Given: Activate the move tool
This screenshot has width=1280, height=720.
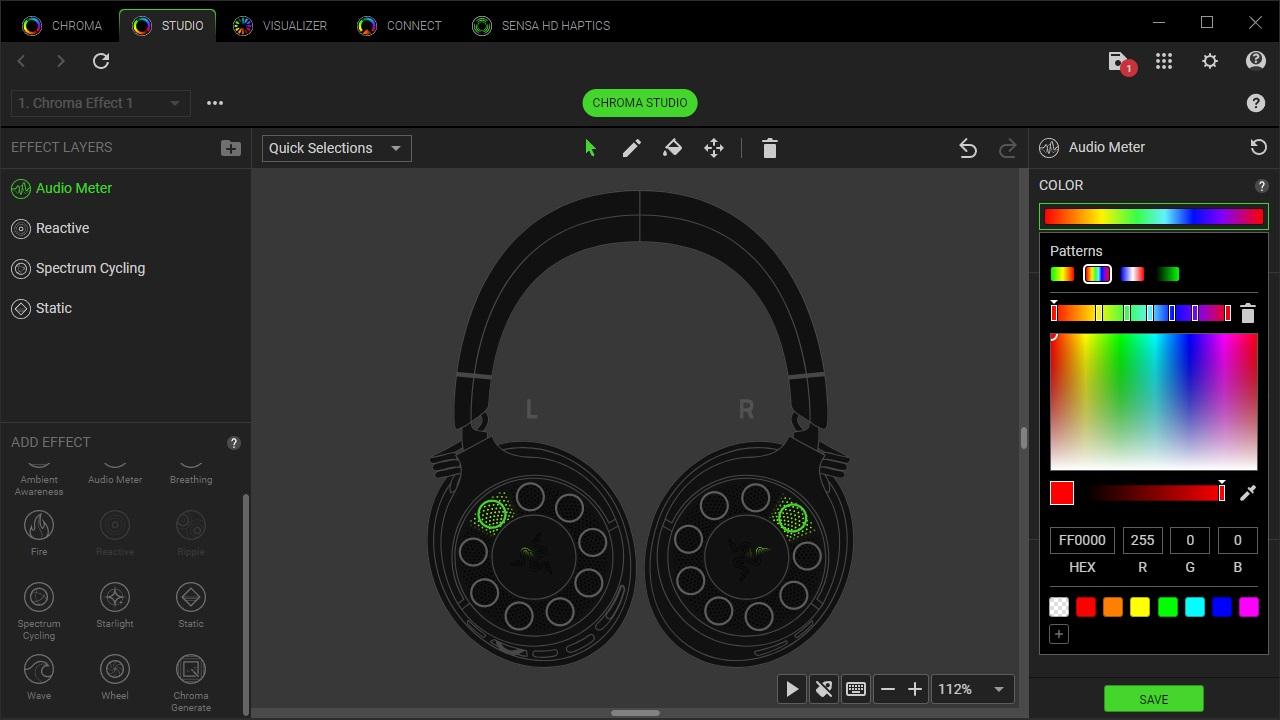Looking at the screenshot, I should pos(714,148).
